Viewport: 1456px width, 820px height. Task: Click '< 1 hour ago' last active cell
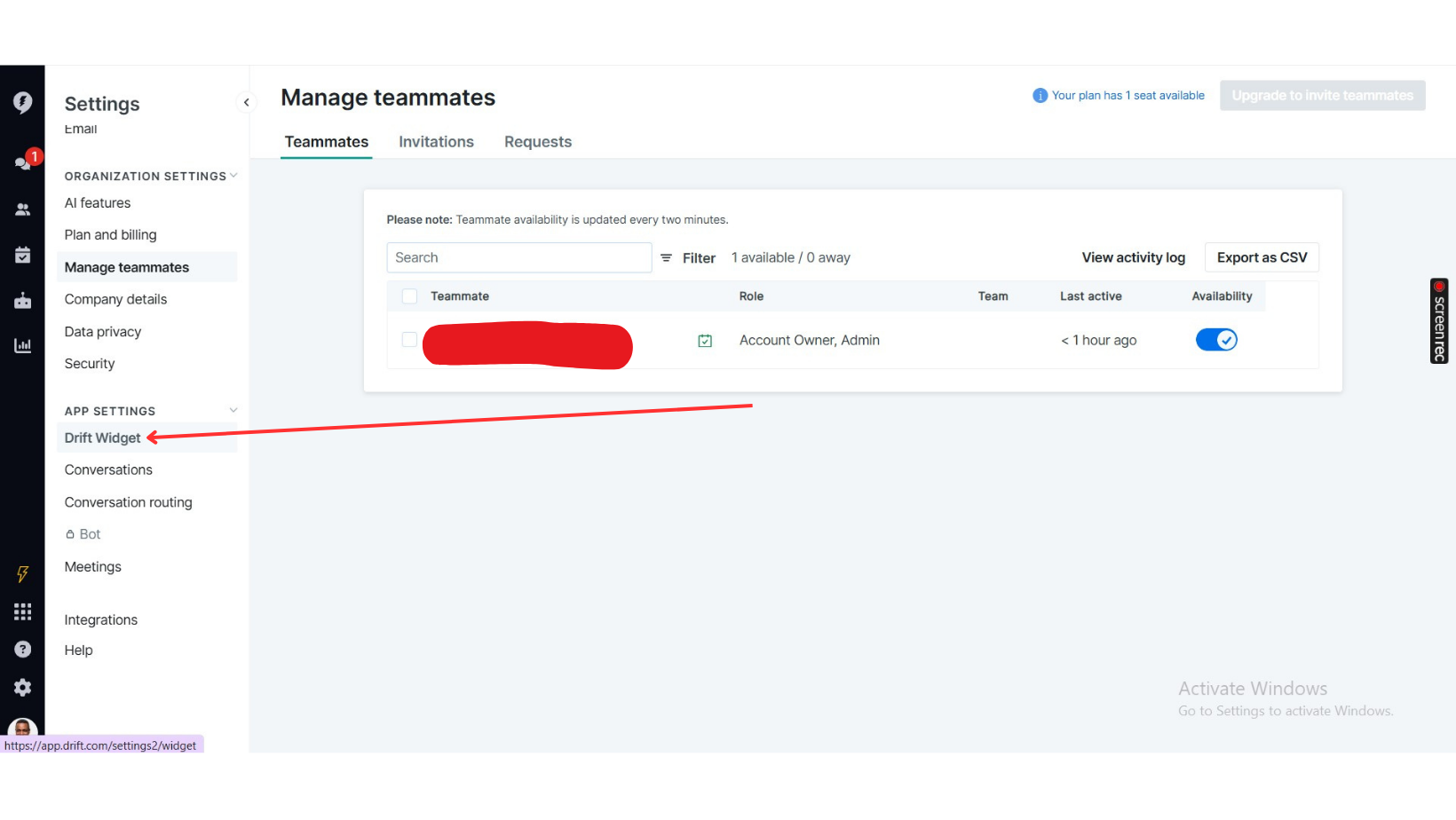tap(1098, 340)
